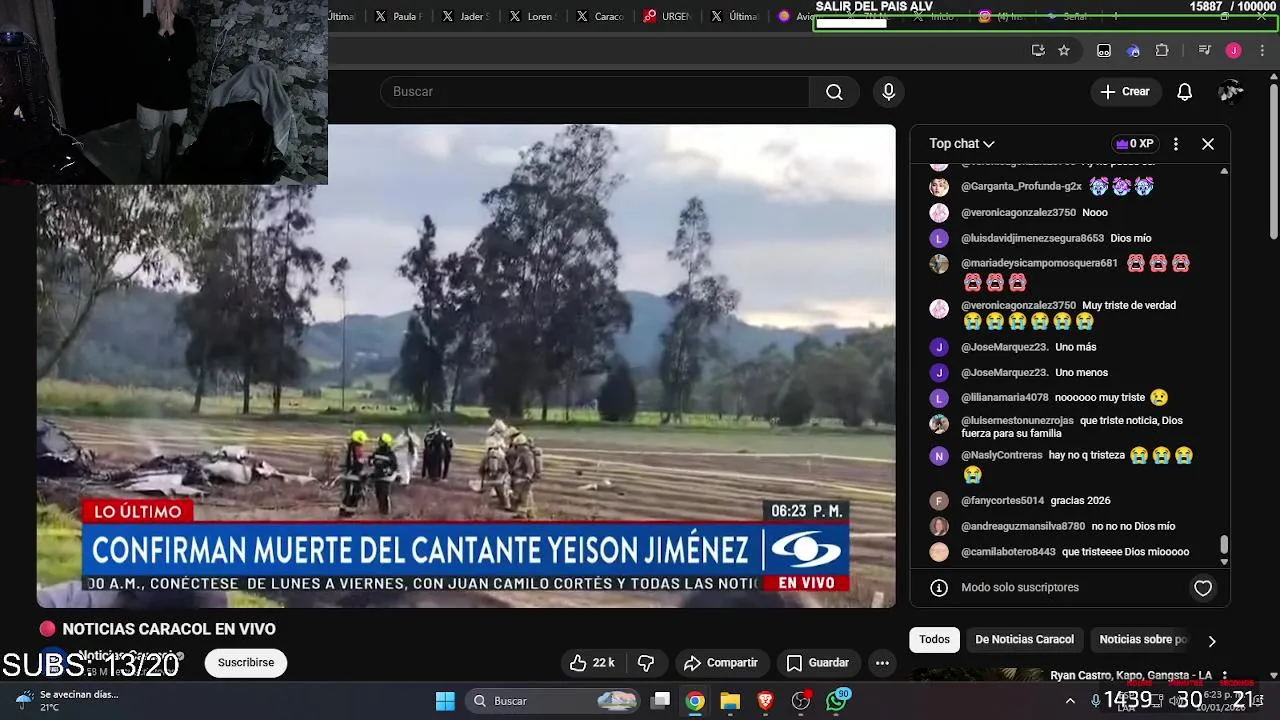Launch Brave browser from taskbar
Screen dimensions: 1280x720
tap(765, 701)
